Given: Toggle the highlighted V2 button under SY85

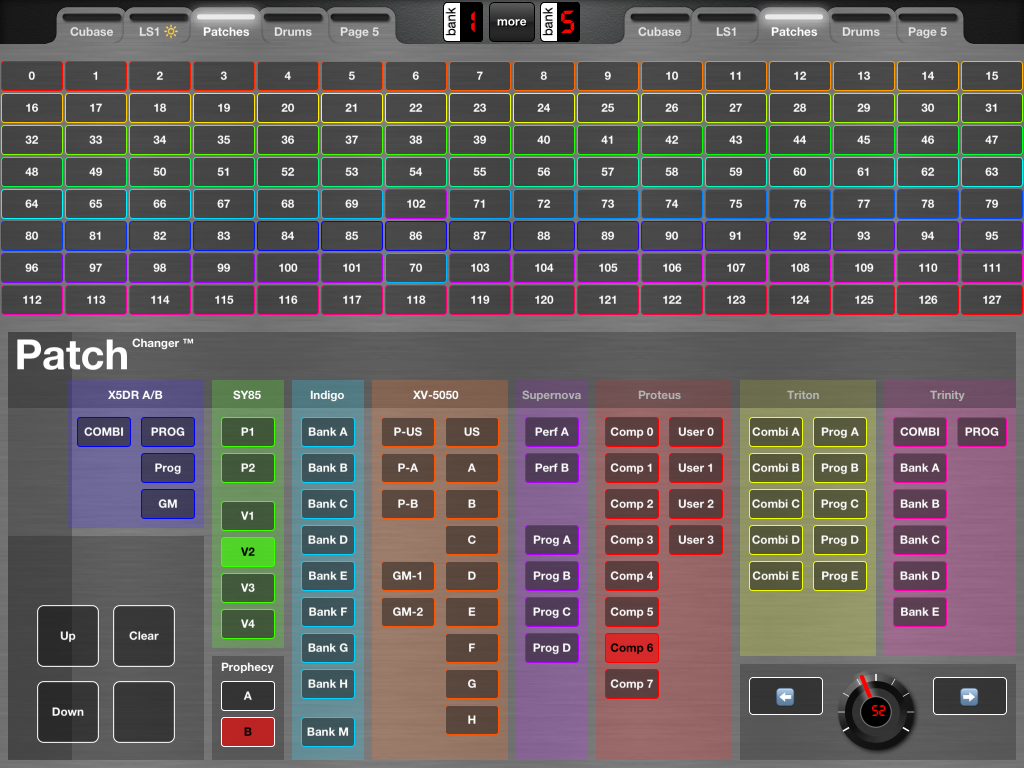Looking at the screenshot, I should point(247,552).
